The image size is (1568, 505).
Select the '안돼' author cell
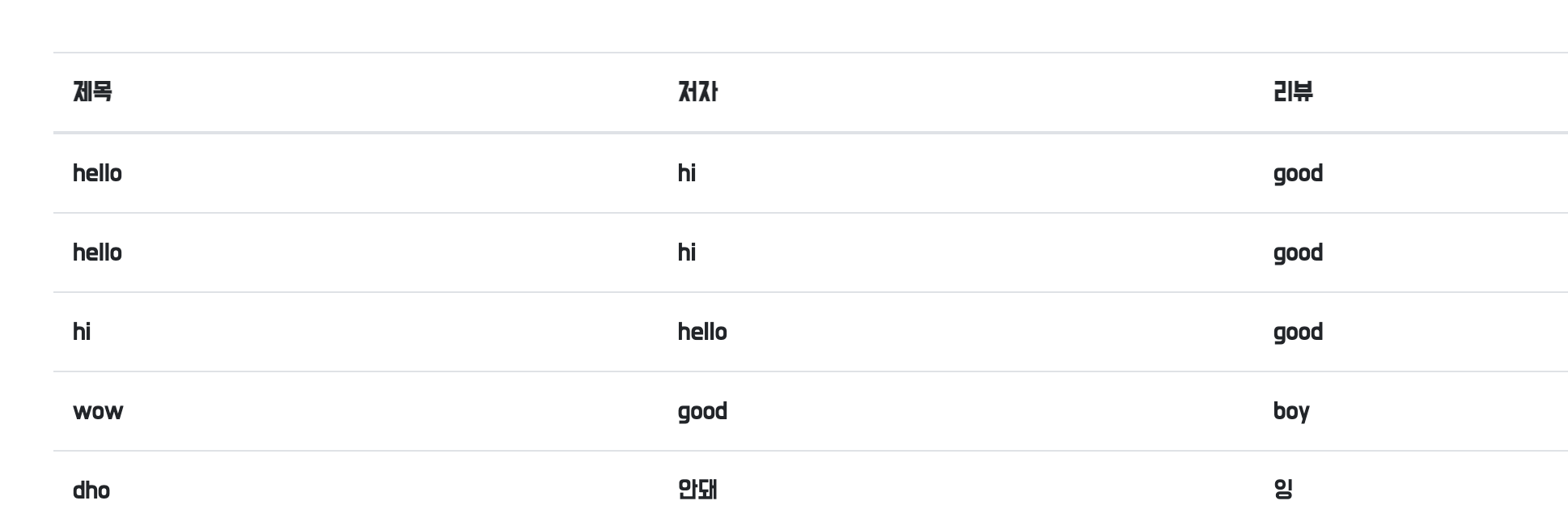(697, 490)
